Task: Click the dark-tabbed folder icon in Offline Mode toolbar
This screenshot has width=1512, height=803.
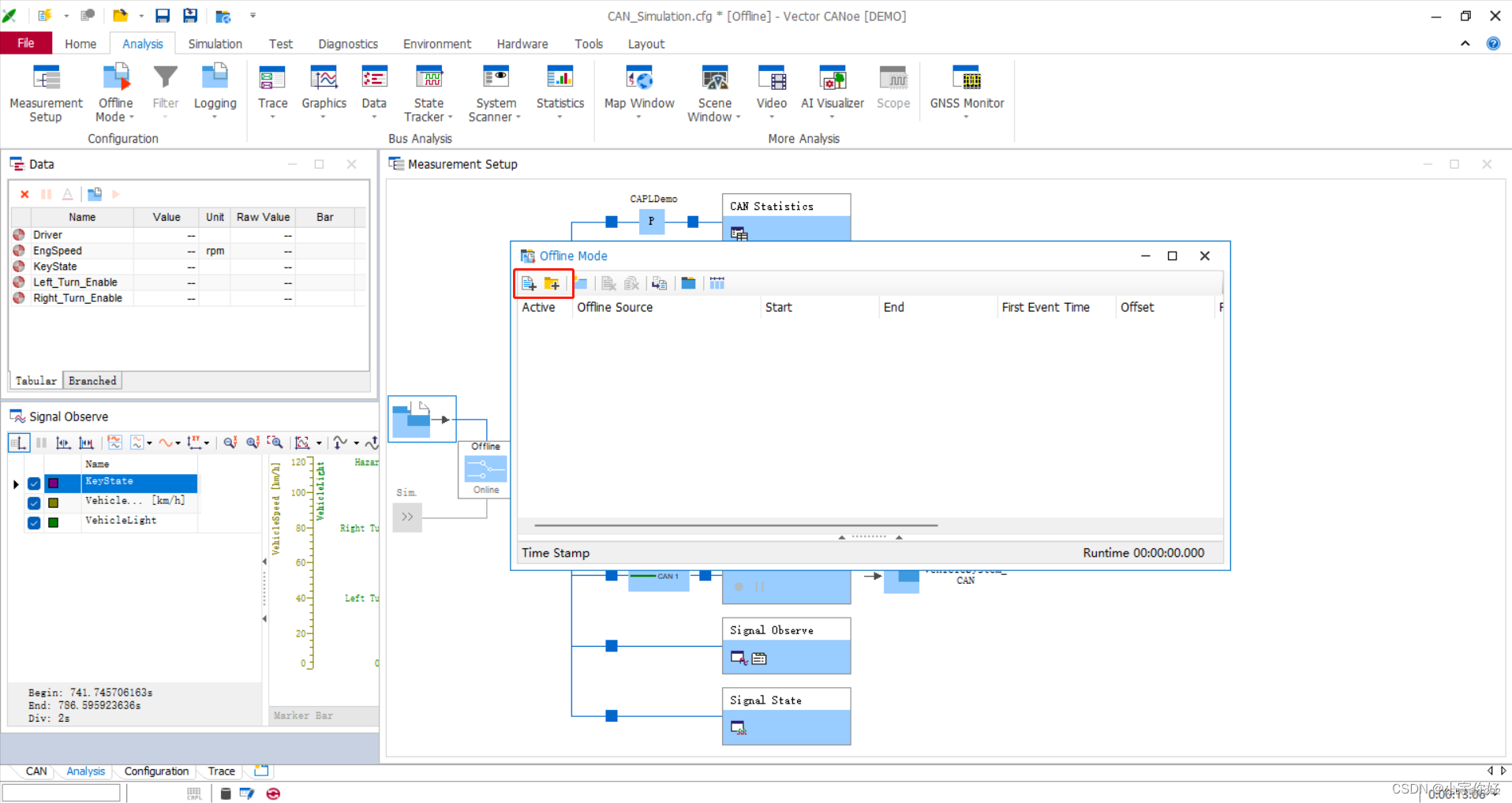Action: coord(688,283)
